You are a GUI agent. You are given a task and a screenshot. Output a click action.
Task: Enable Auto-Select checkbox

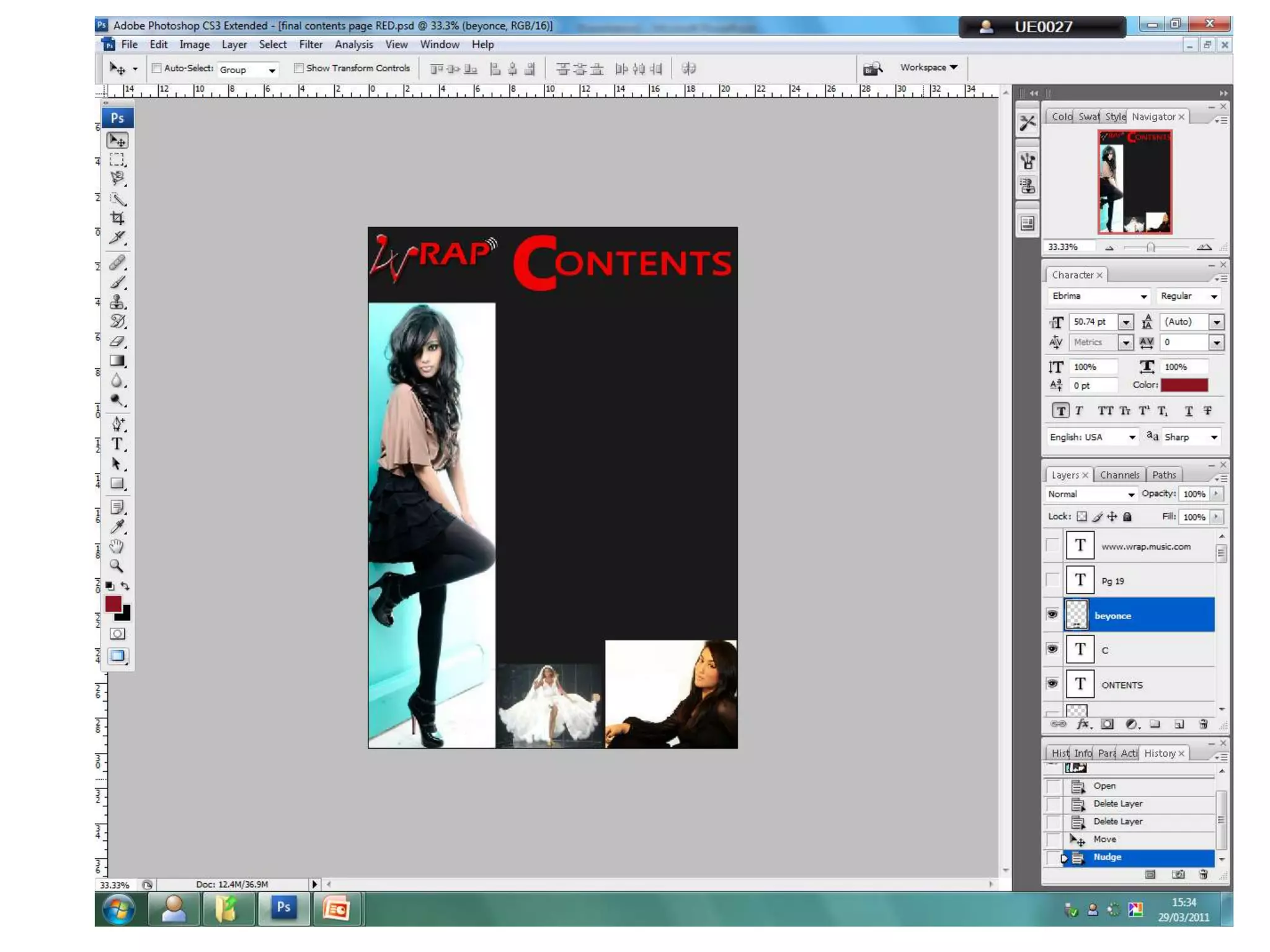(x=157, y=68)
